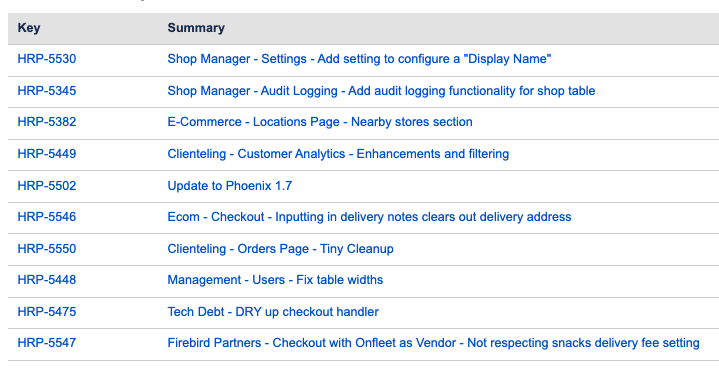Open issue key HRP-5382
719x372 pixels.
(47, 122)
